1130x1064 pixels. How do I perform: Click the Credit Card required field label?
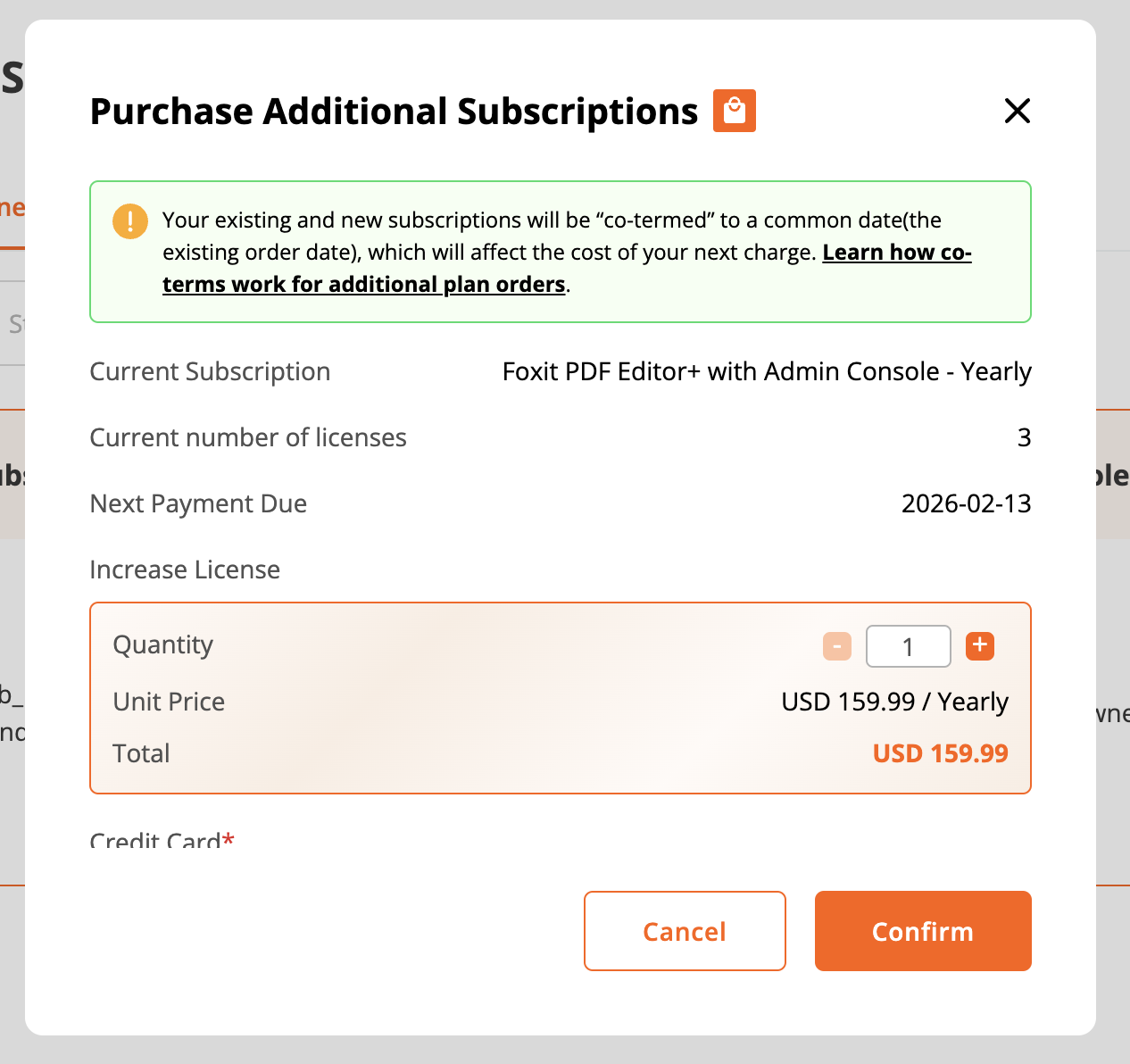click(x=161, y=840)
